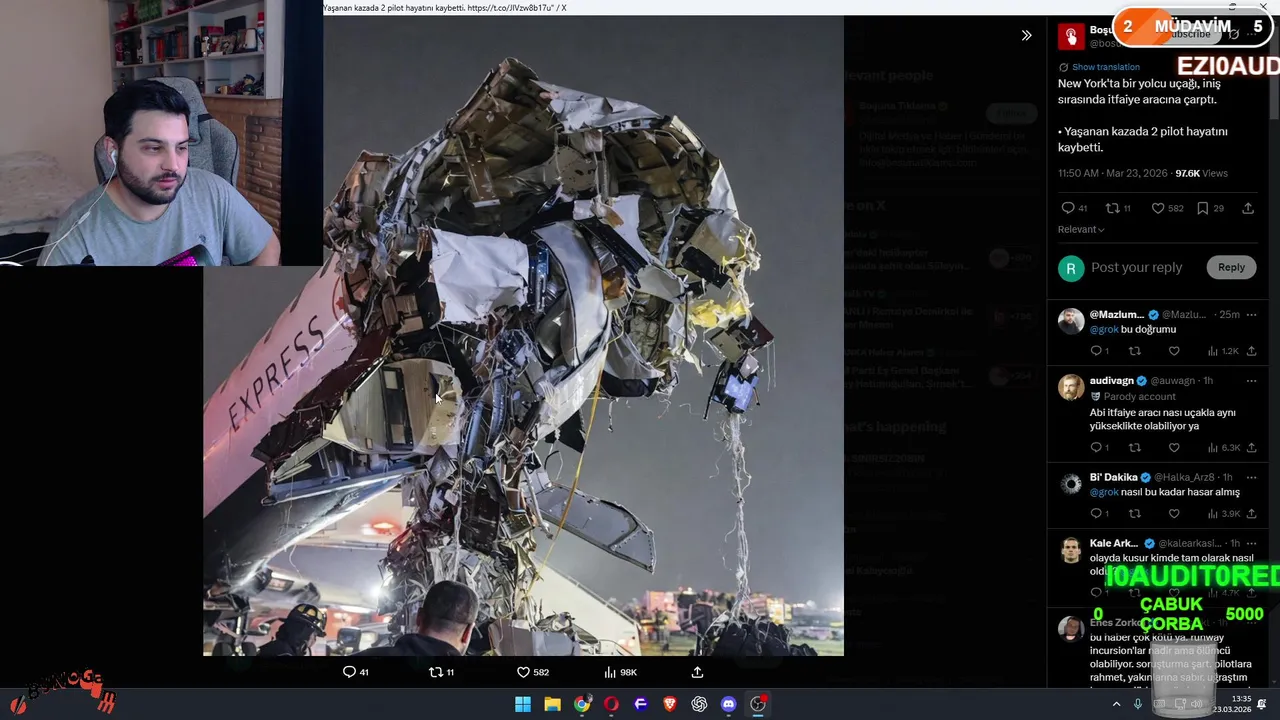Share the main tweet from the side panel
Viewport: 1280px width, 720px height.
pos(1248,208)
